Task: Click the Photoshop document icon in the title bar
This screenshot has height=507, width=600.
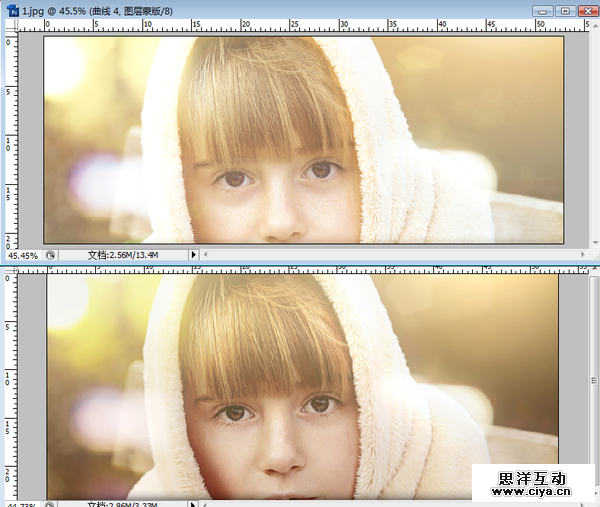Action: pos(13,10)
